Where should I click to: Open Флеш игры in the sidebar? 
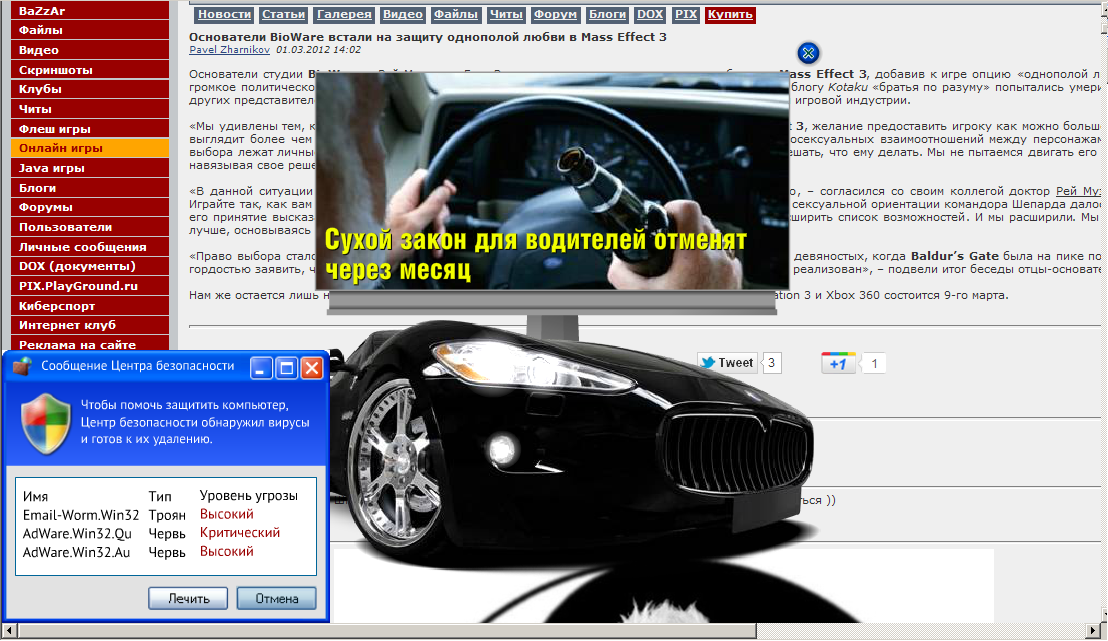pos(90,129)
